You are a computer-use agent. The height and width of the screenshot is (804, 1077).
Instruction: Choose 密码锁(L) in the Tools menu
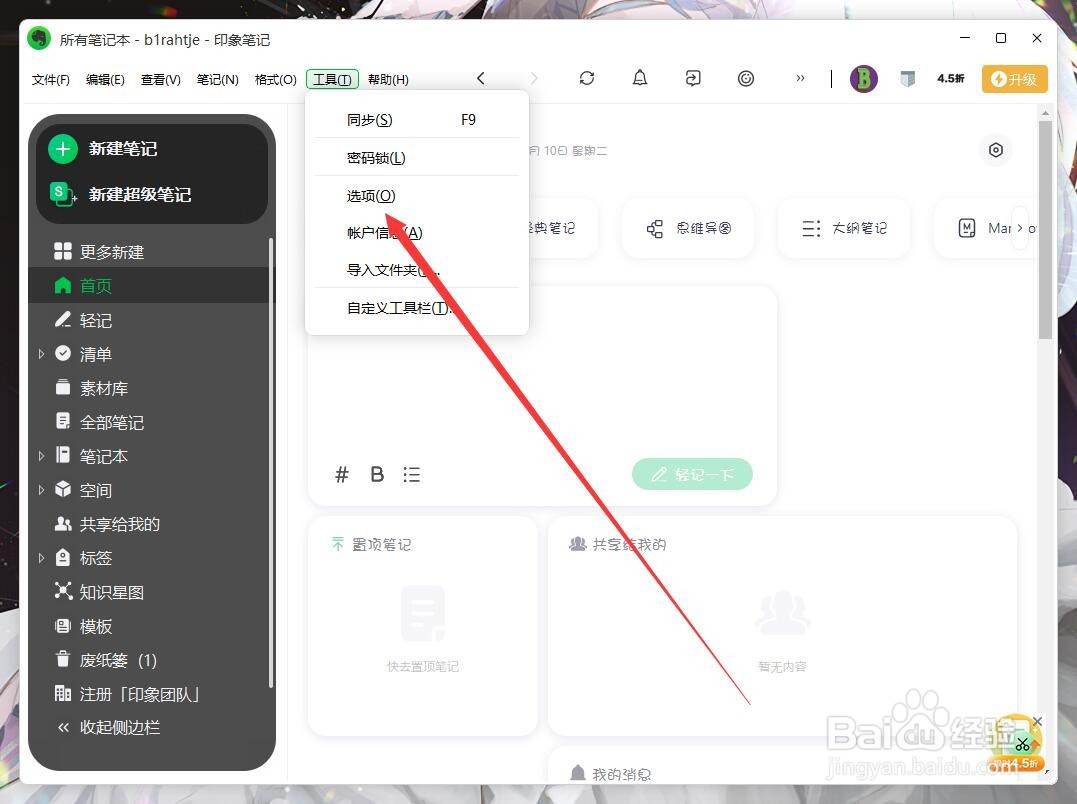point(417,159)
